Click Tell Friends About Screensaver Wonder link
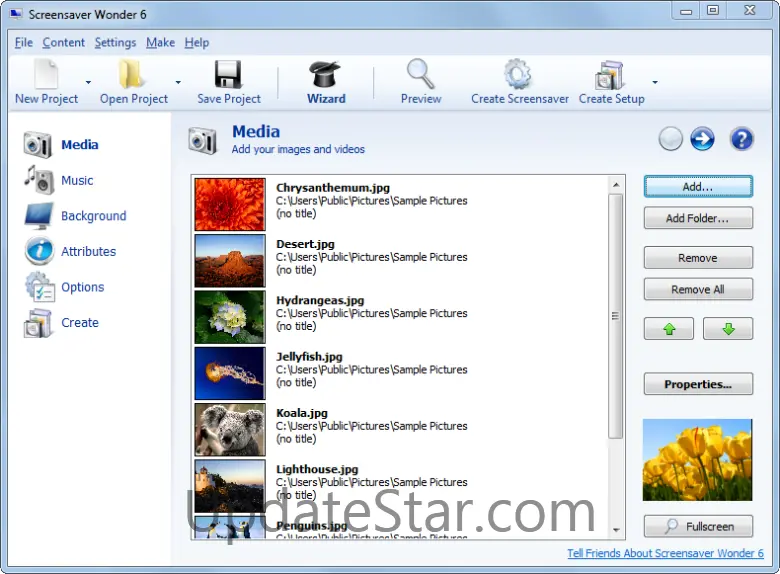The image size is (780, 574). pyautogui.click(x=665, y=554)
